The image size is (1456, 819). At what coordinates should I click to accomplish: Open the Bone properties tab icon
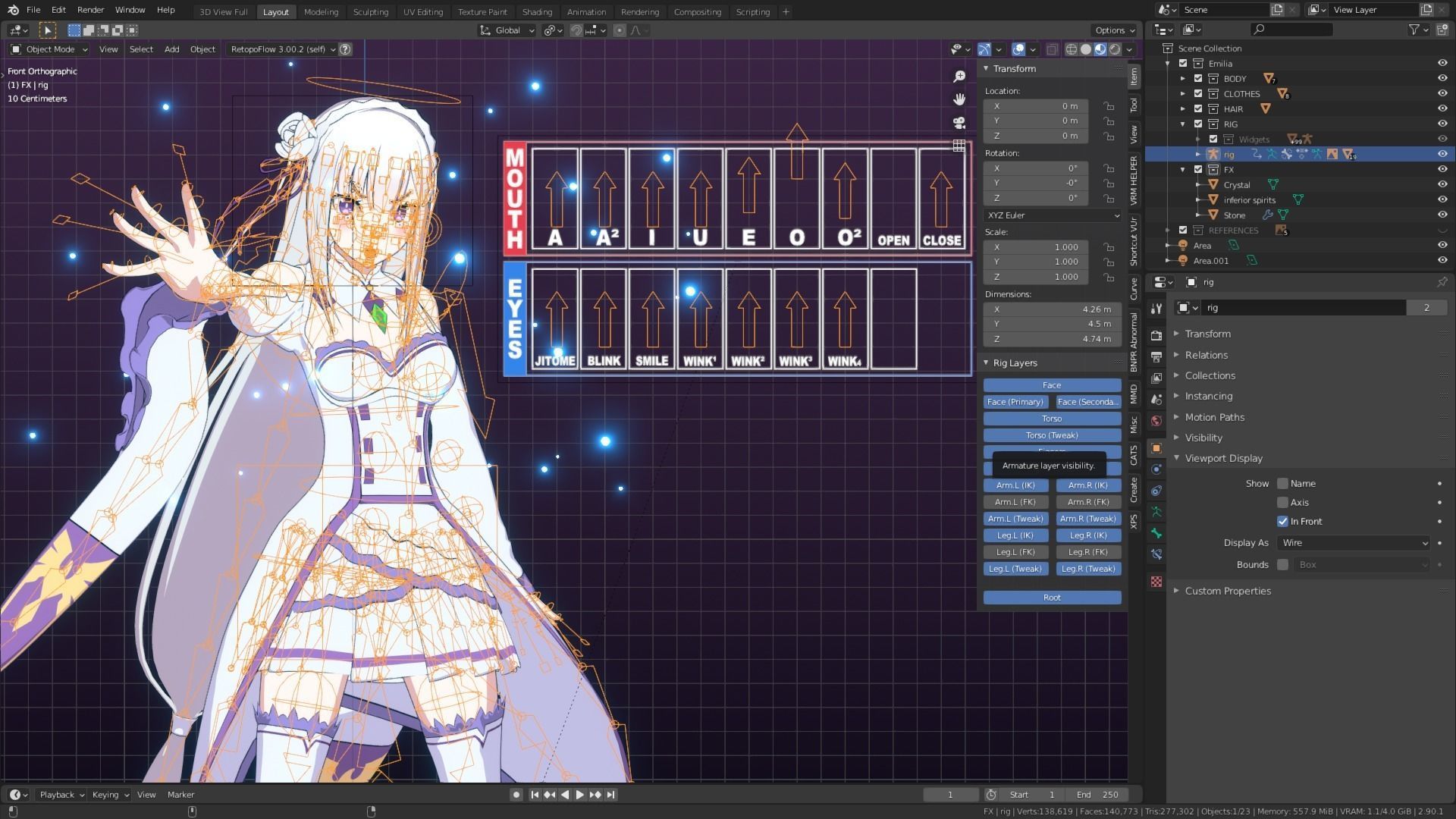coord(1156,533)
